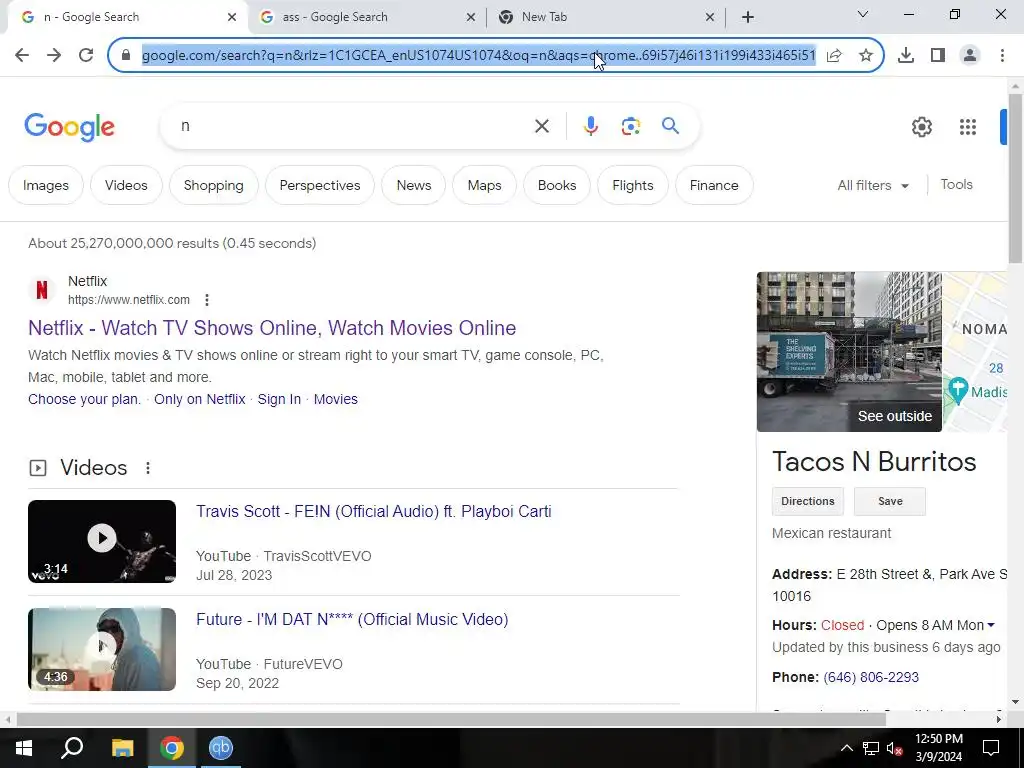Open Windows Start menu
This screenshot has width=1024, height=768.
[x=24, y=748]
